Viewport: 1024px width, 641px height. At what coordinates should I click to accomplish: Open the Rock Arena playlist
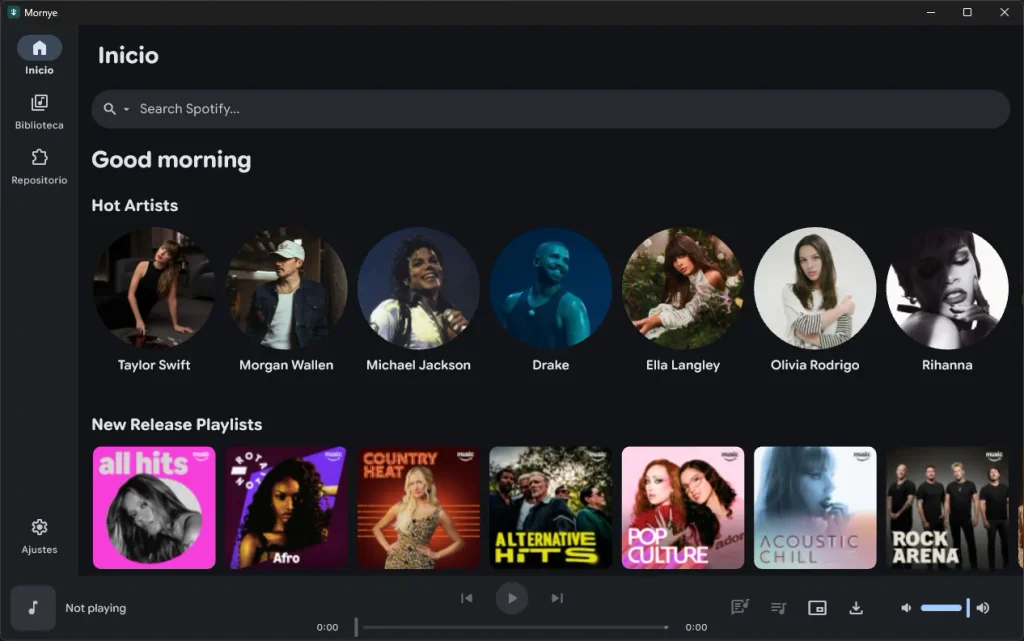[x=947, y=507]
